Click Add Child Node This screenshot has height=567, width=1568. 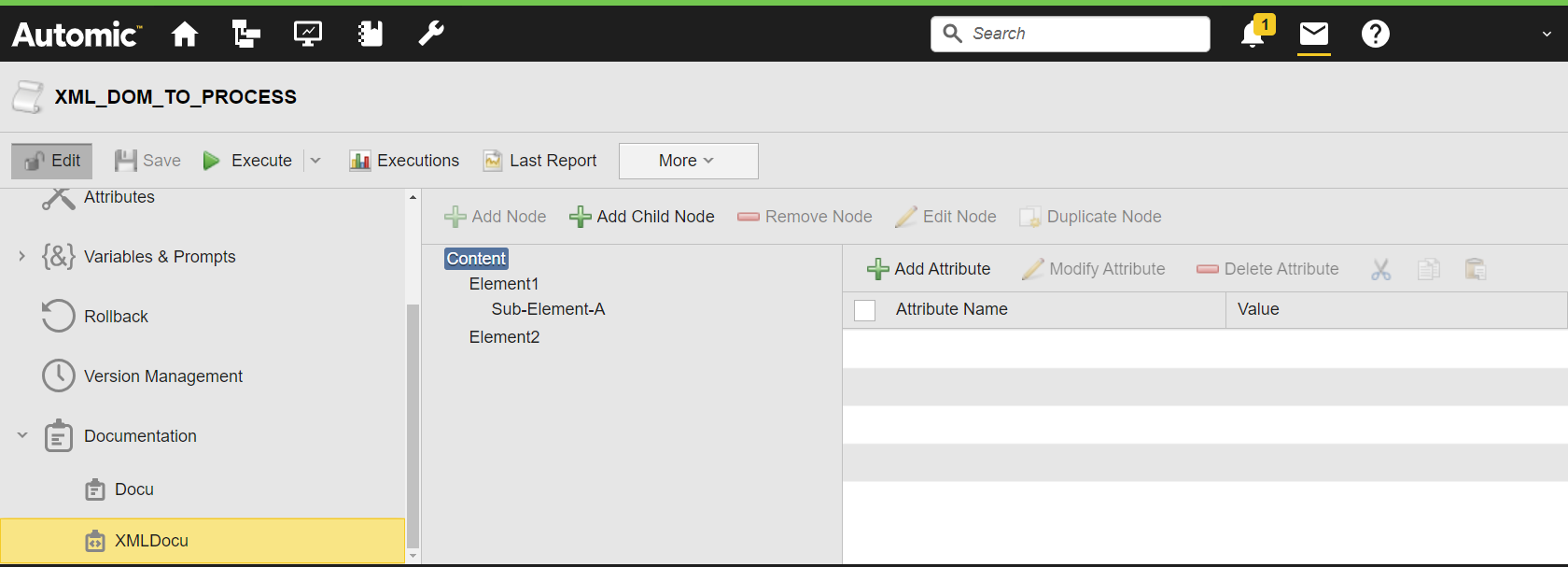tap(641, 216)
